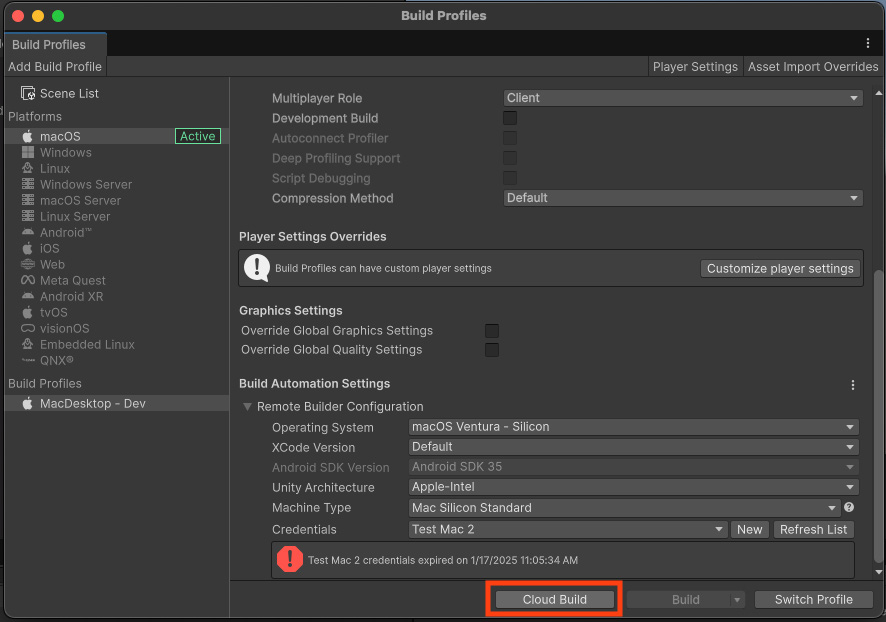Collapse Remote Builder Configuration section
The height and width of the screenshot is (622, 886).
(247, 406)
